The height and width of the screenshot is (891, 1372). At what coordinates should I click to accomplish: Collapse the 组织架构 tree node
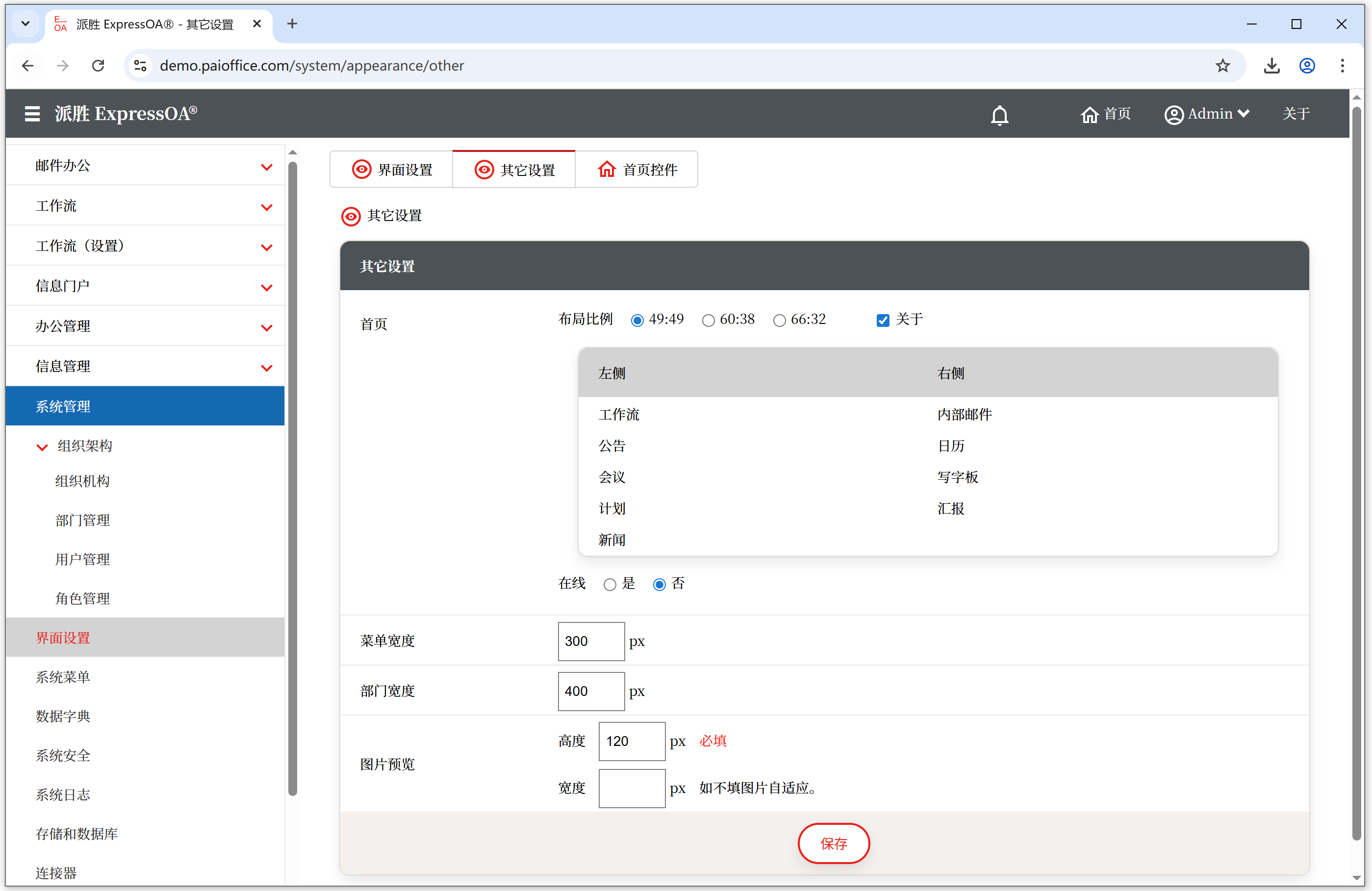click(42, 446)
